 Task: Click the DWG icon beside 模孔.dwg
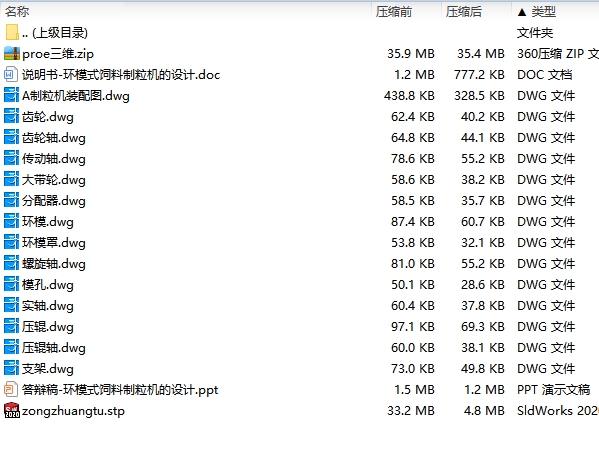pos(11,285)
